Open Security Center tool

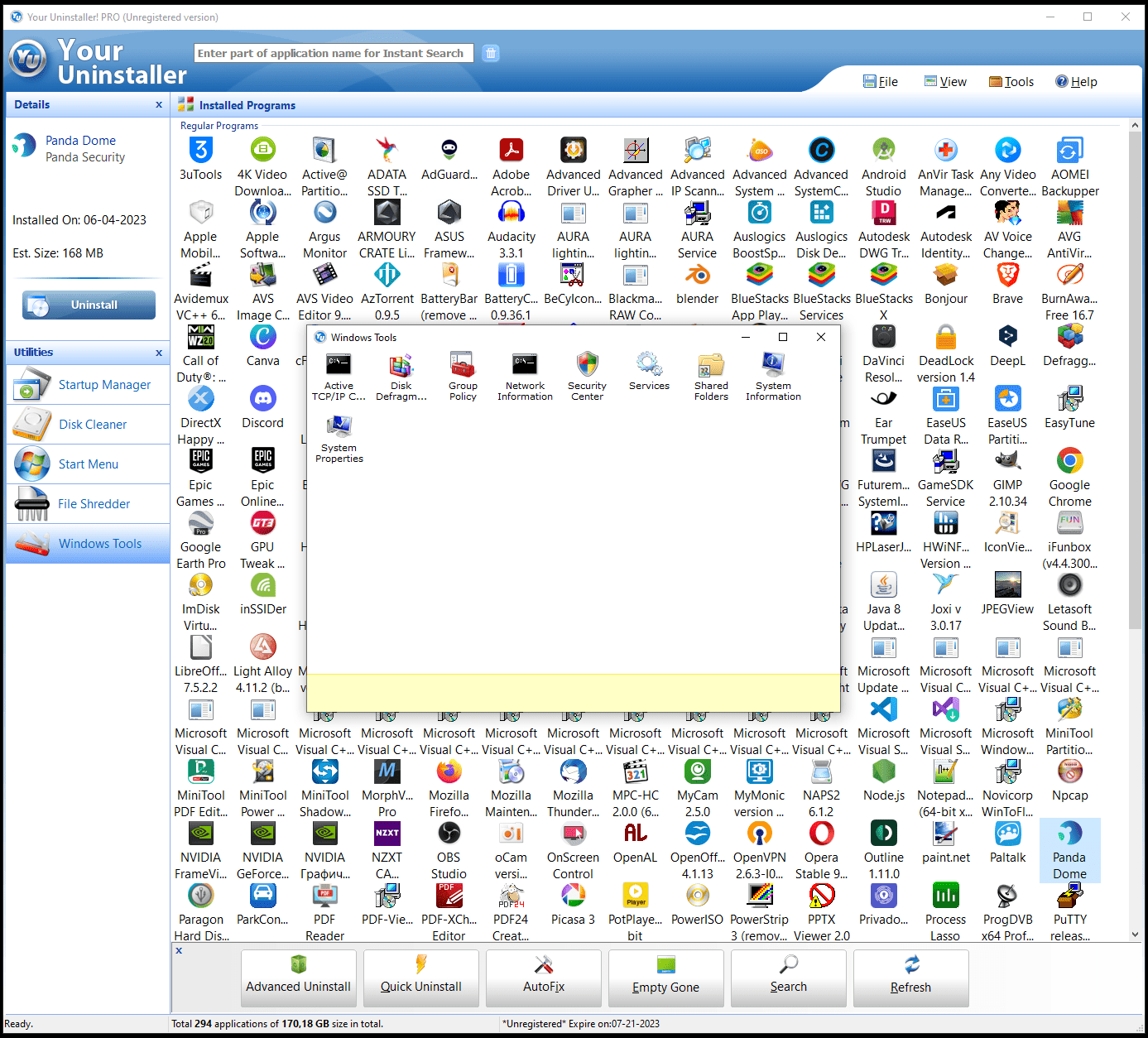tap(587, 377)
